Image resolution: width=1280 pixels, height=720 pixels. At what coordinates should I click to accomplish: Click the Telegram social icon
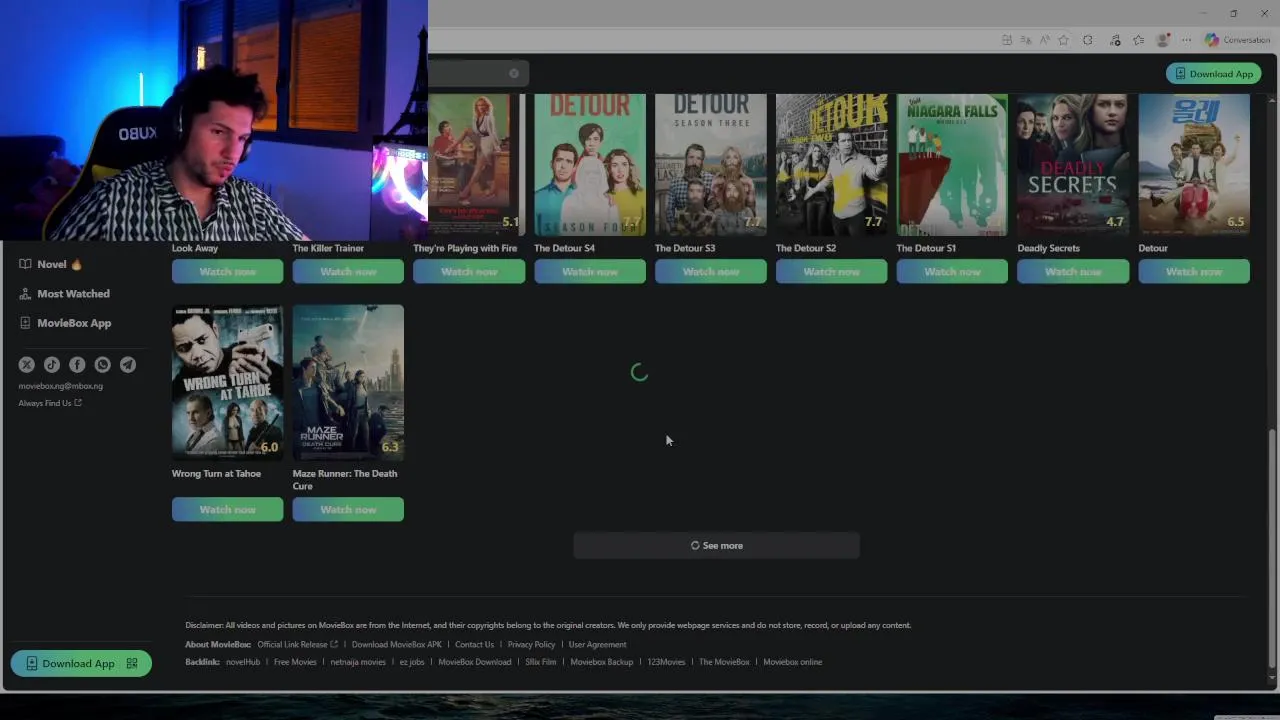point(128,365)
